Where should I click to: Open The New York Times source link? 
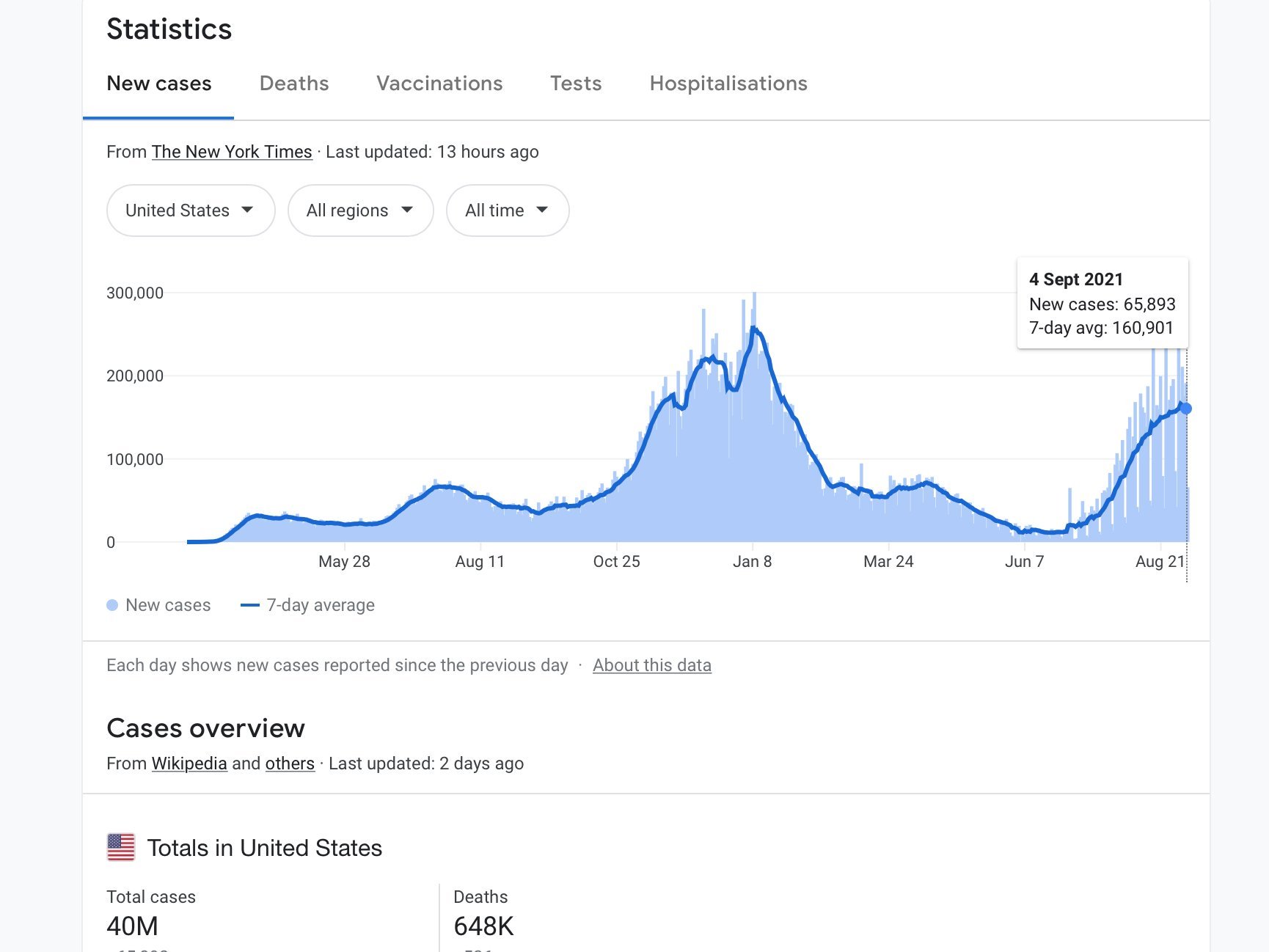[232, 152]
